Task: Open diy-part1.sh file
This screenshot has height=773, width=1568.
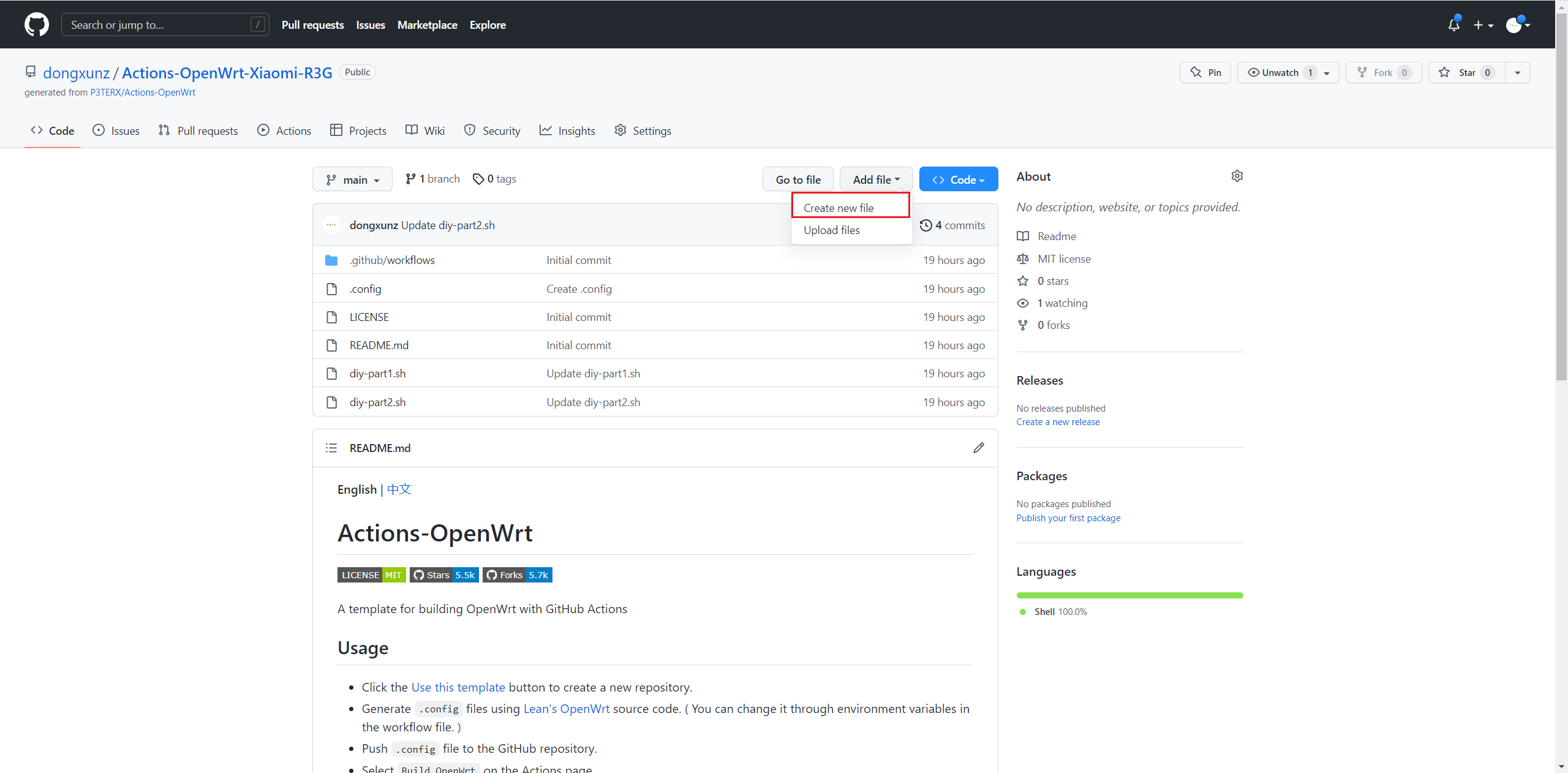Action: coord(377,374)
